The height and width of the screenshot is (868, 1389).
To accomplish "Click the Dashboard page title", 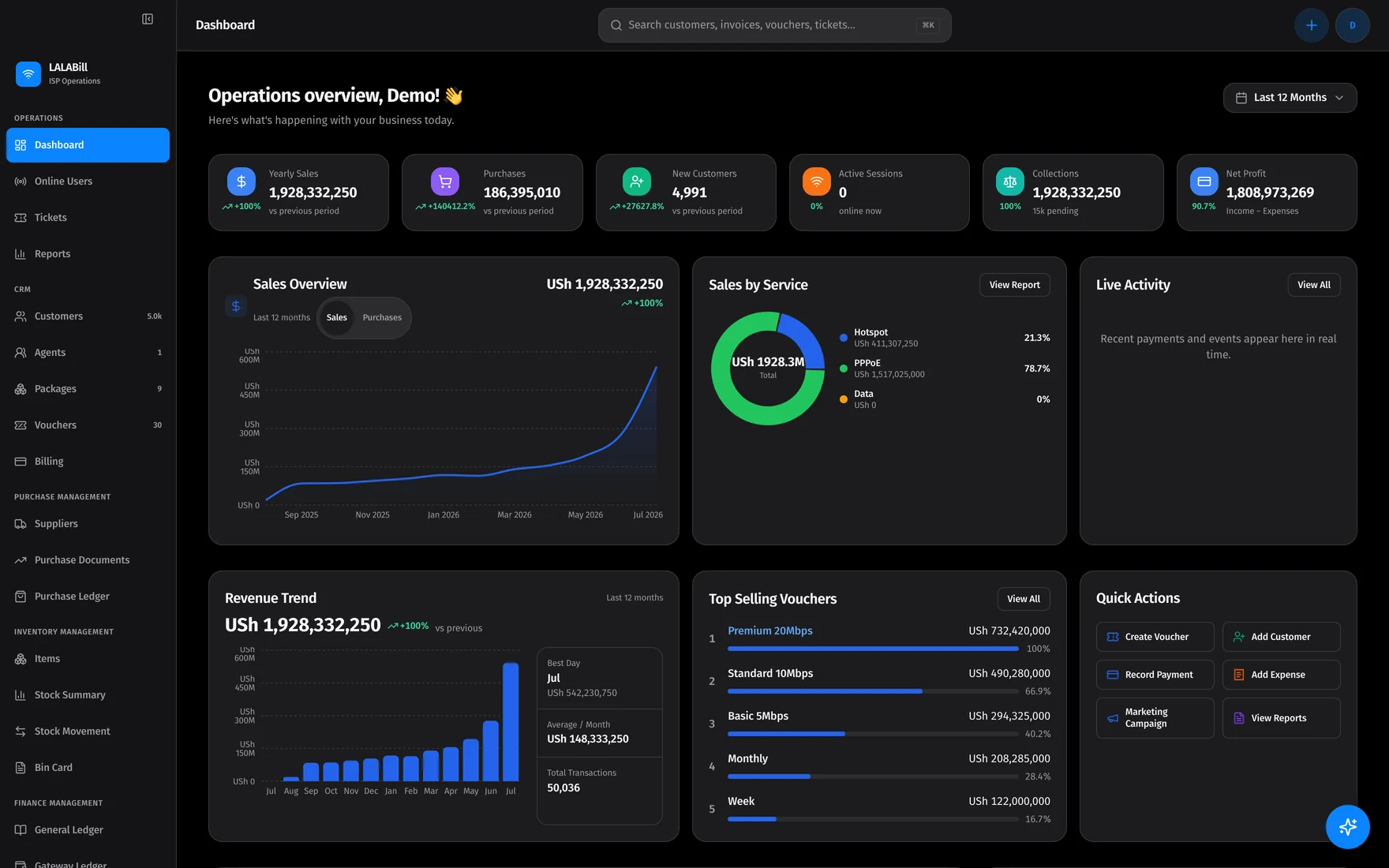I will pos(225,25).
